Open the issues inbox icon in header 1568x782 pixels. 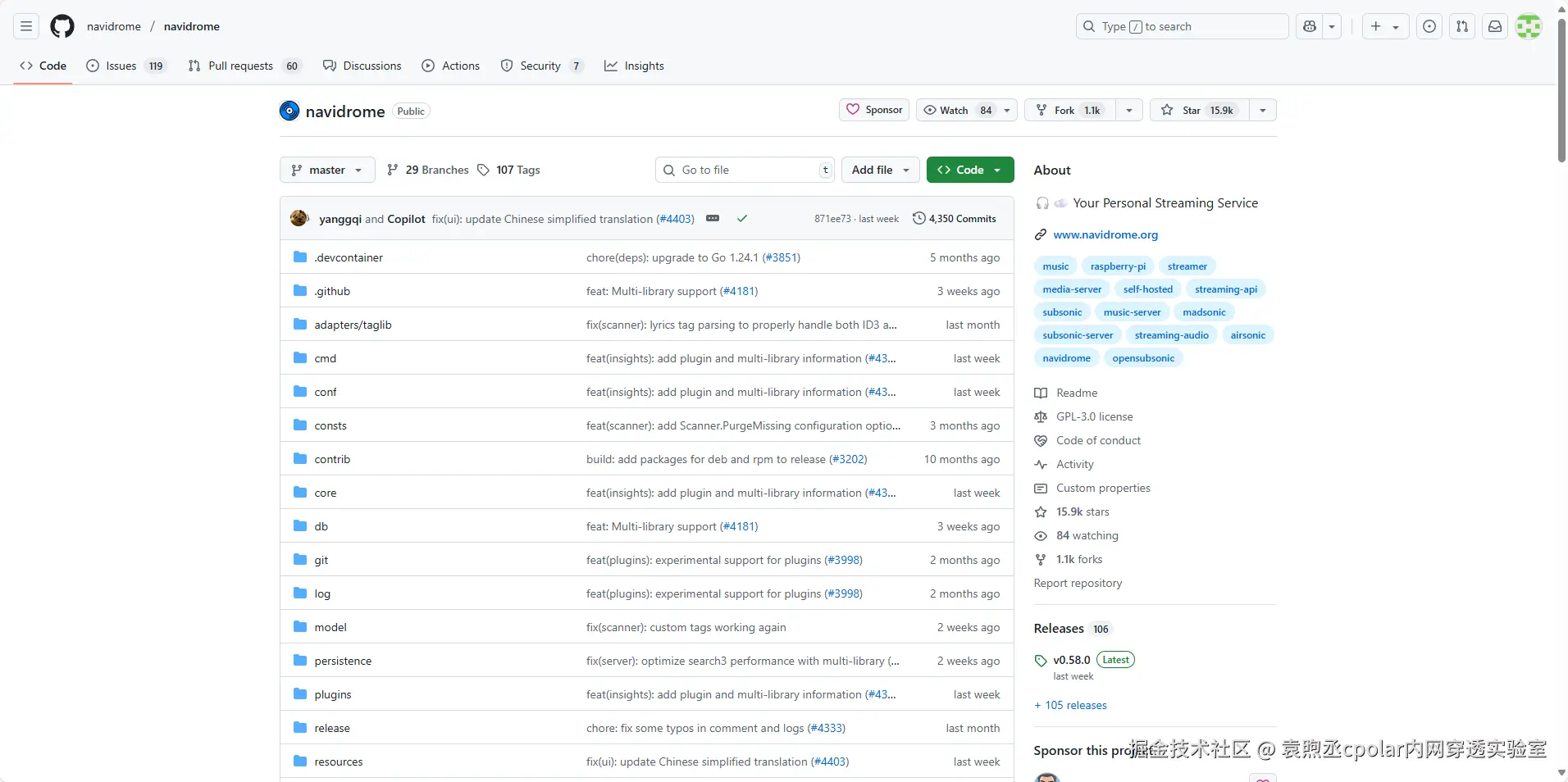(1429, 26)
